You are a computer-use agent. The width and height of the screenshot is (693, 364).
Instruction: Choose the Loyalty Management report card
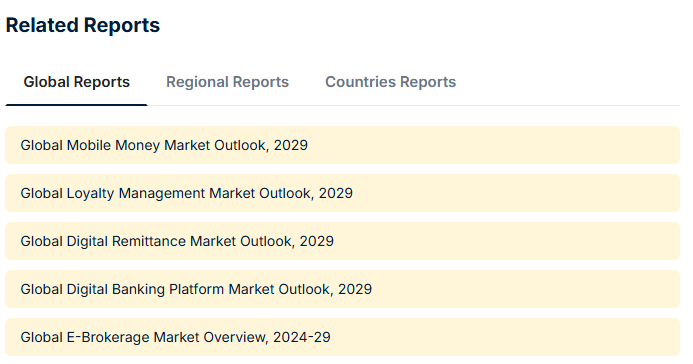coord(343,193)
